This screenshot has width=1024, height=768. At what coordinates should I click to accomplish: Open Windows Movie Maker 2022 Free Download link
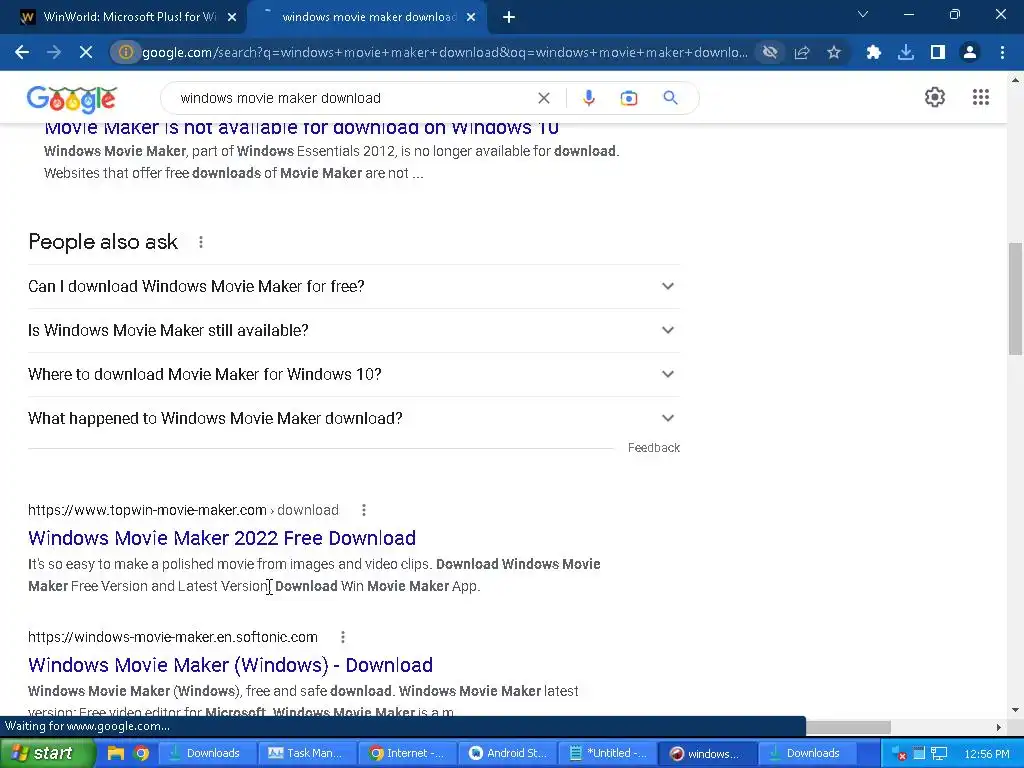[x=222, y=538]
